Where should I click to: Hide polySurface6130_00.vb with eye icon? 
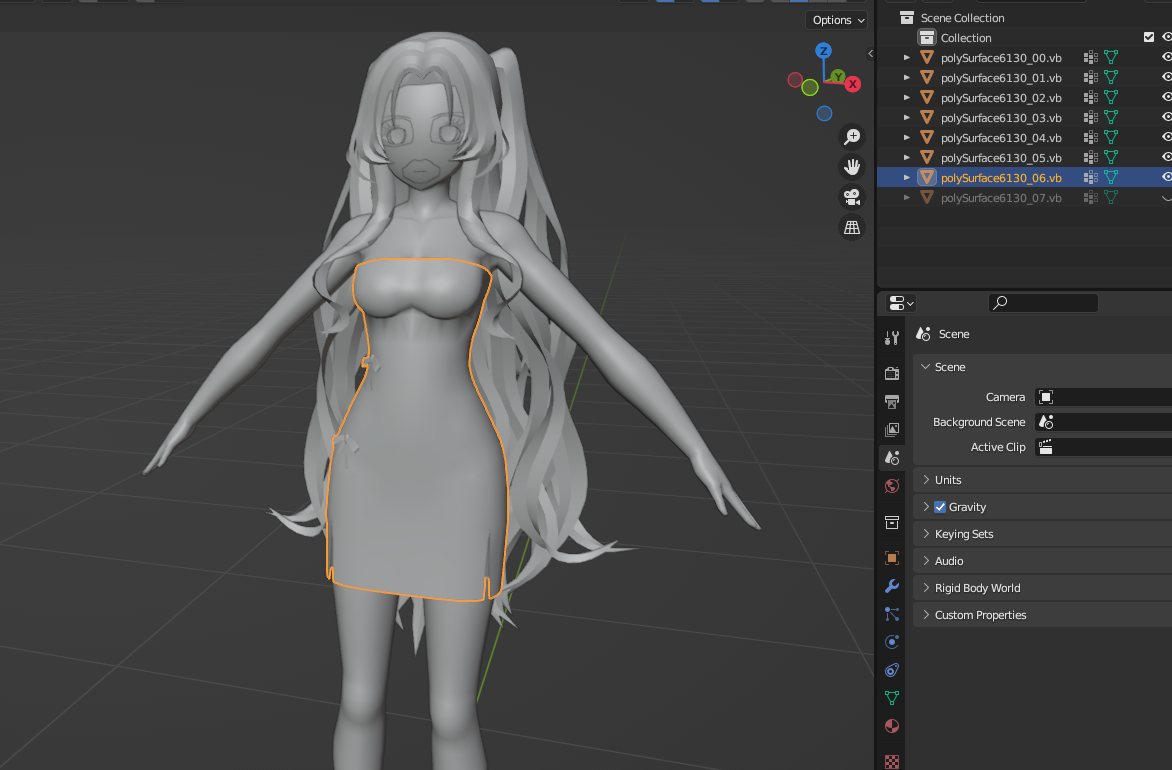pos(1167,58)
